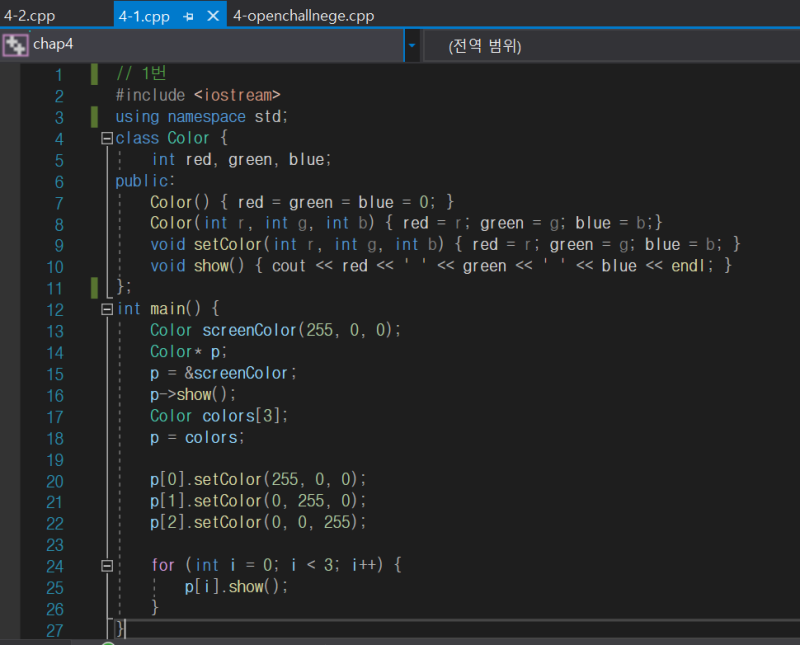The height and width of the screenshot is (645, 800).
Task: Collapse the main function body
Action: 108,308
